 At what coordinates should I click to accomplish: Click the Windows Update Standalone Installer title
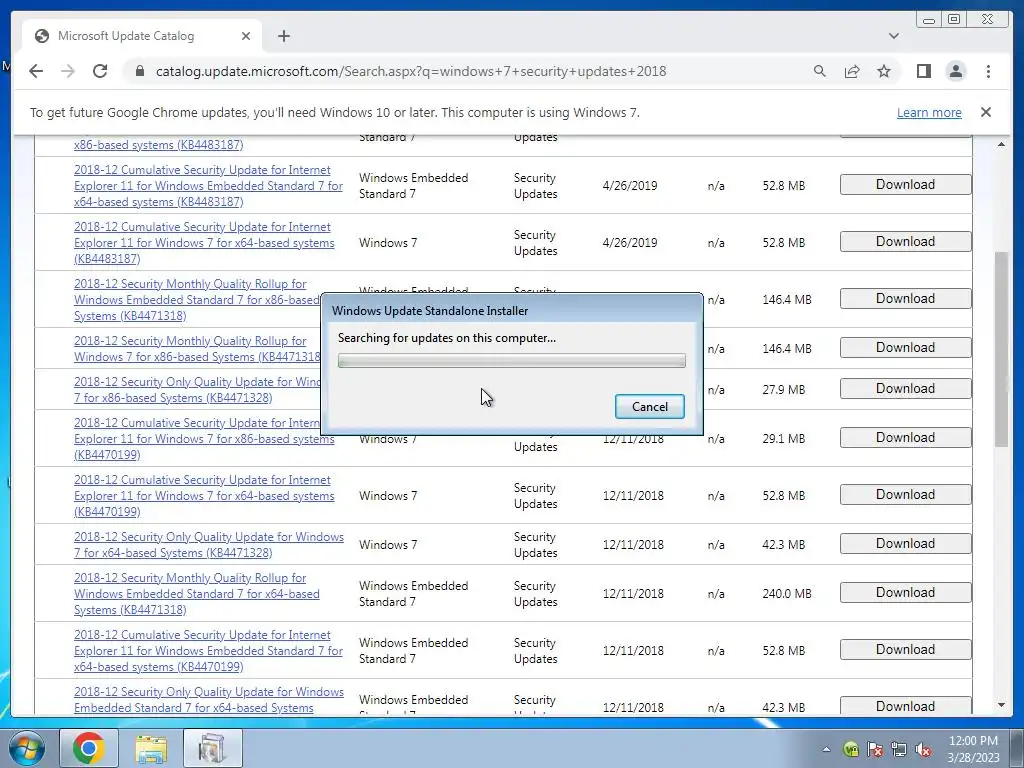click(x=430, y=311)
